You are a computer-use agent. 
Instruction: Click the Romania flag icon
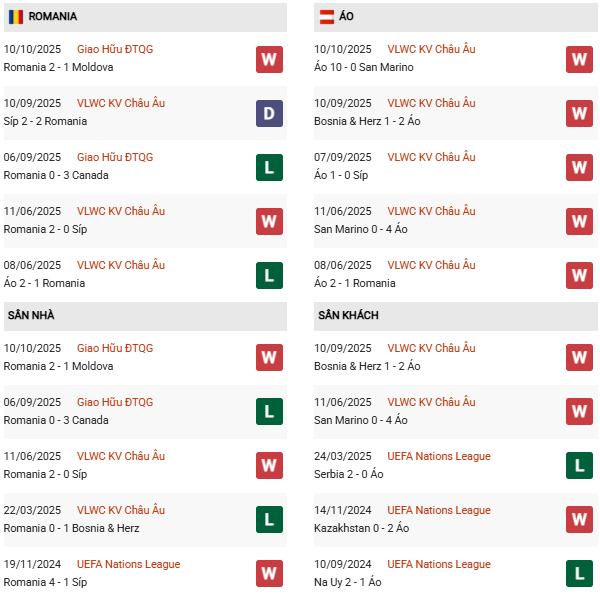coord(15,17)
